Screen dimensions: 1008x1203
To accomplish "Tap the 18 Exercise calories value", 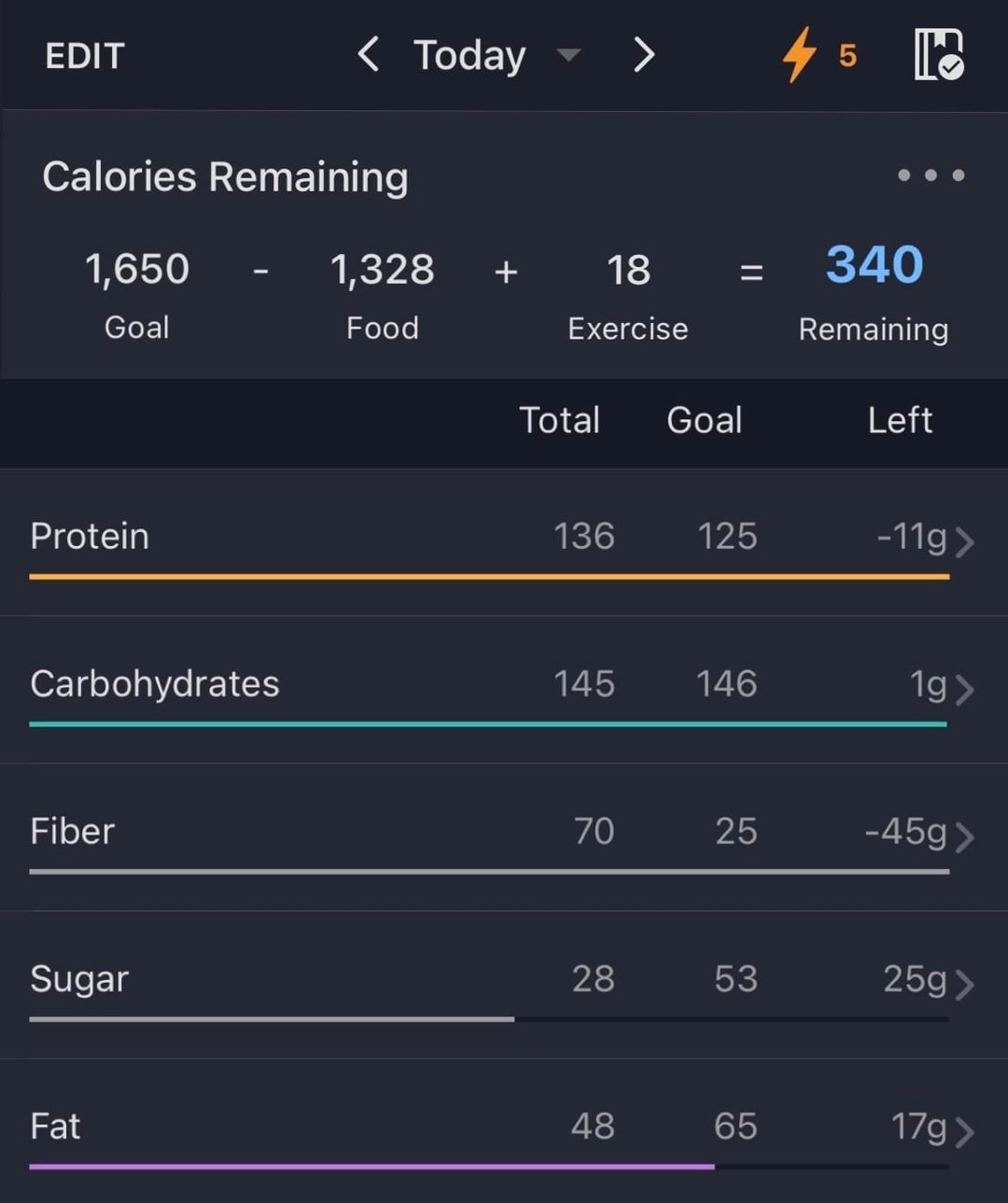I will point(628,271).
